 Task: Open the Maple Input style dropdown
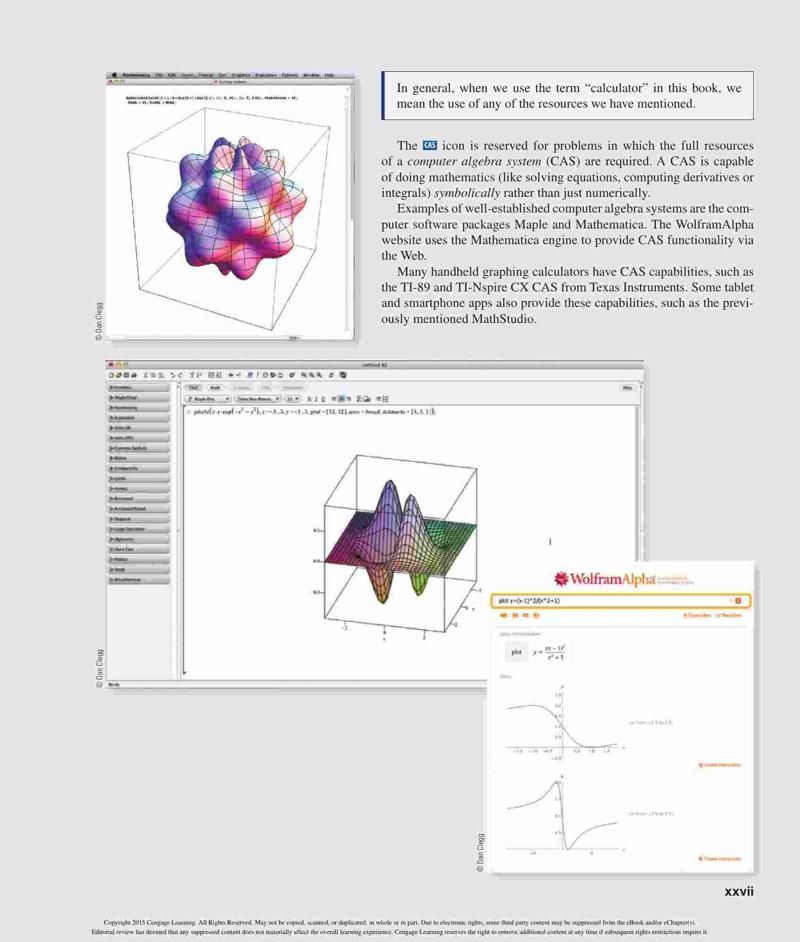point(208,398)
